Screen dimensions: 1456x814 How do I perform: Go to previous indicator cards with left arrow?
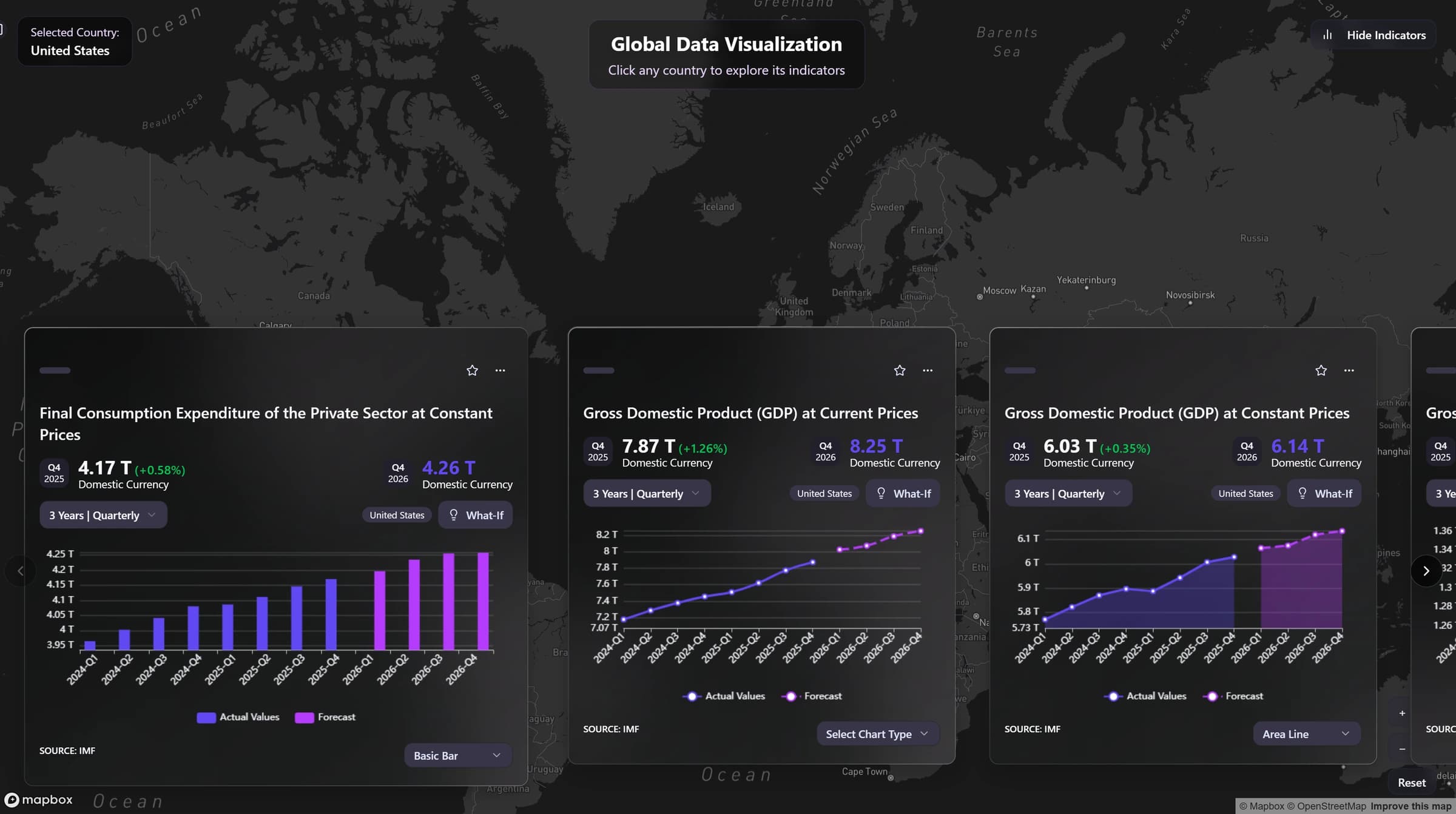(x=21, y=571)
